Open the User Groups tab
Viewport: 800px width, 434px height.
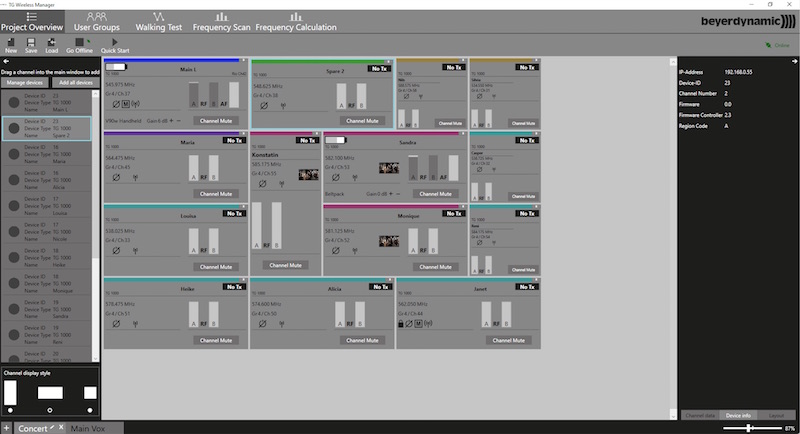click(x=97, y=20)
